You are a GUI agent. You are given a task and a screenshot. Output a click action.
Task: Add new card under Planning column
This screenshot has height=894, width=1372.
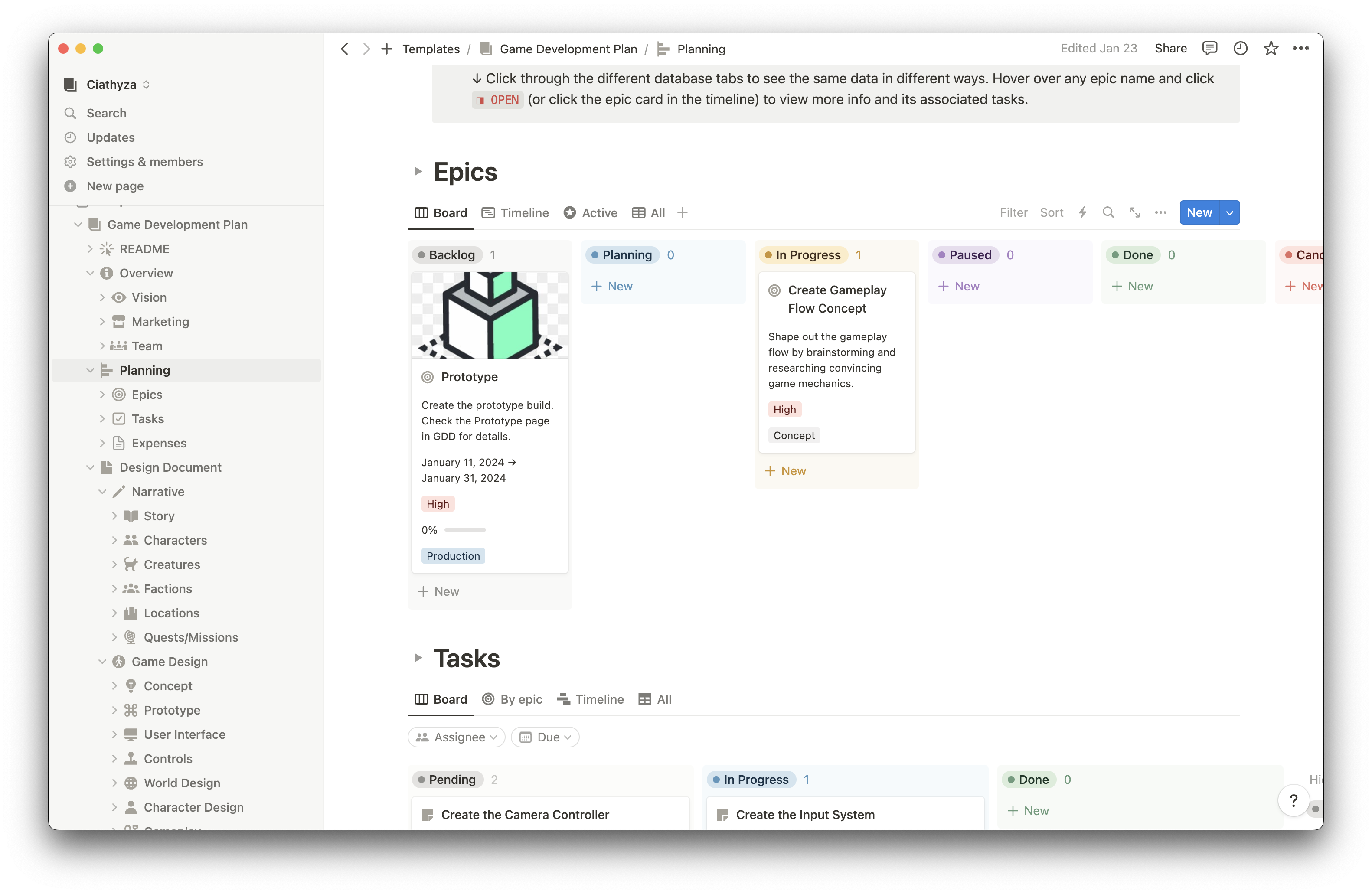click(612, 286)
